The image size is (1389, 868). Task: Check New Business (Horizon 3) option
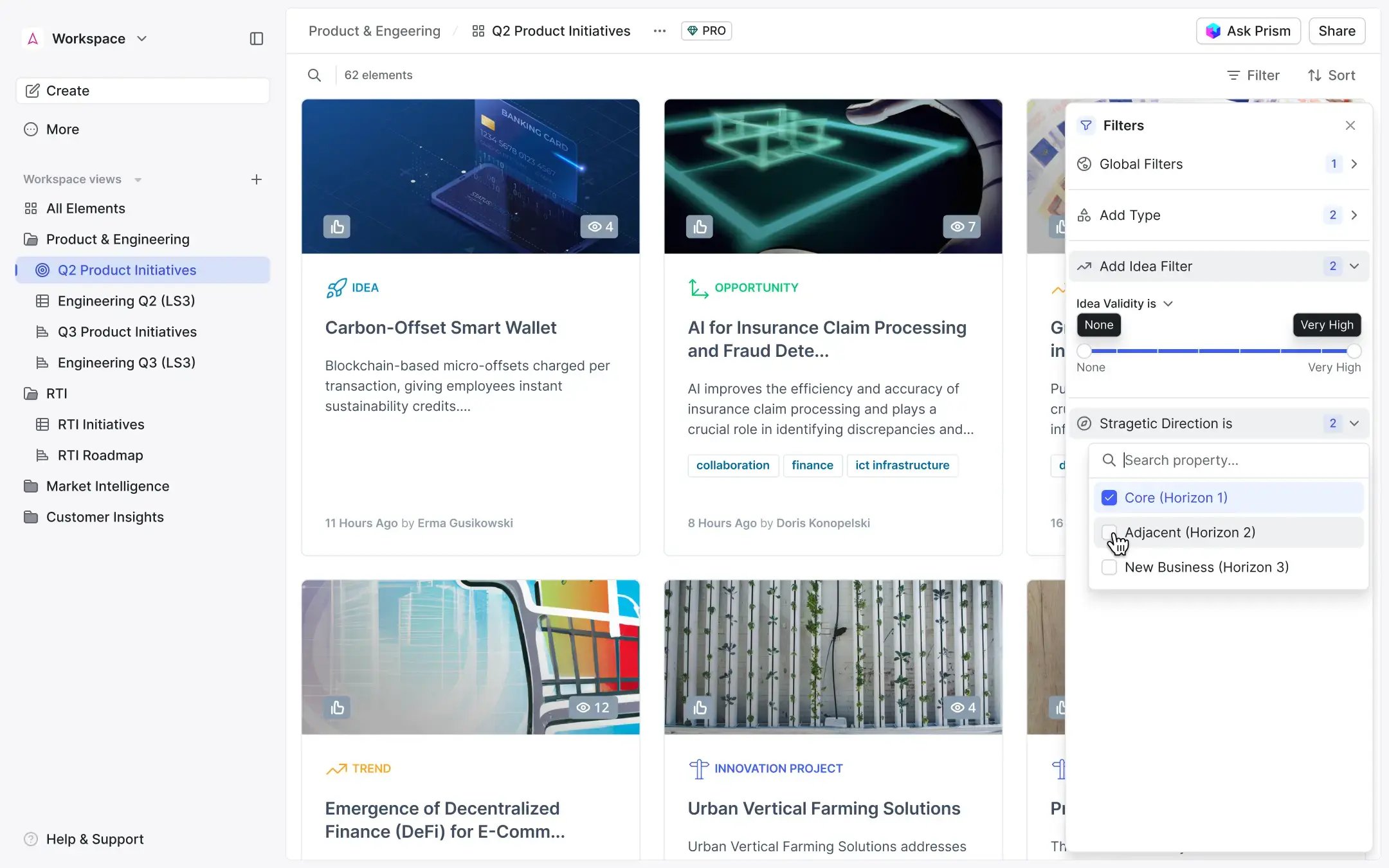click(1109, 567)
